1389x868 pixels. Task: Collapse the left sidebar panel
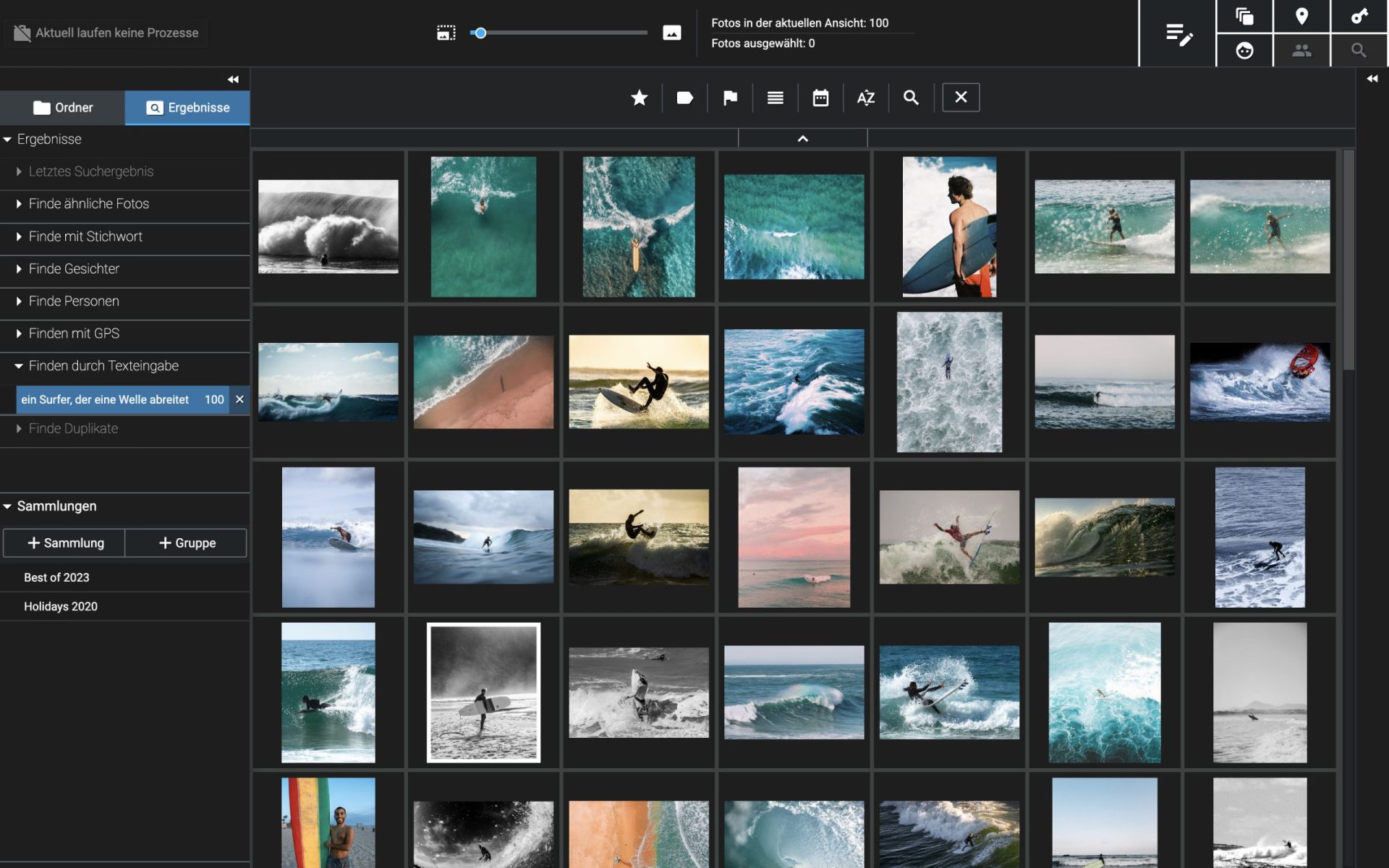pyautogui.click(x=233, y=80)
